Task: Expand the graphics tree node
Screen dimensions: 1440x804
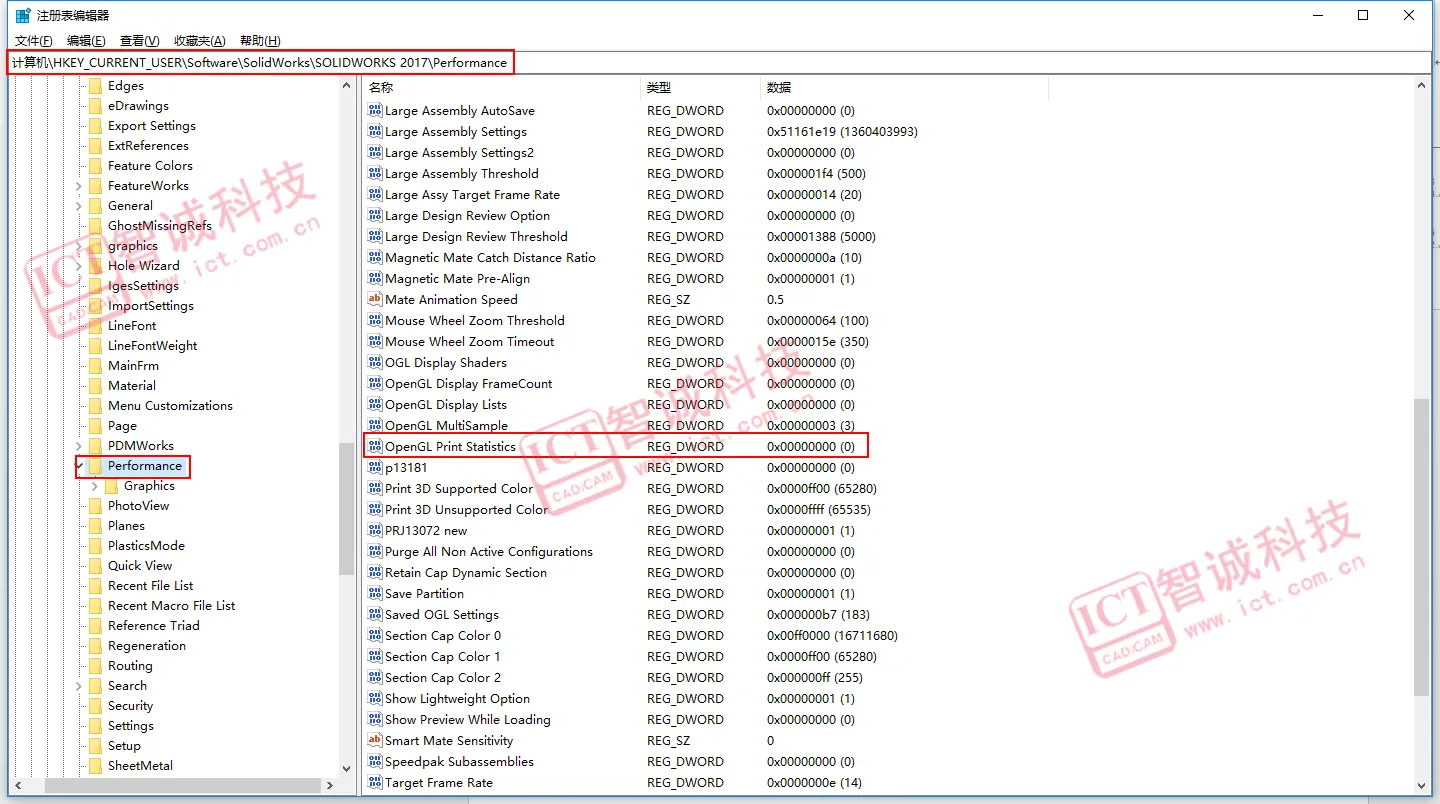Action: pos(79,246)
